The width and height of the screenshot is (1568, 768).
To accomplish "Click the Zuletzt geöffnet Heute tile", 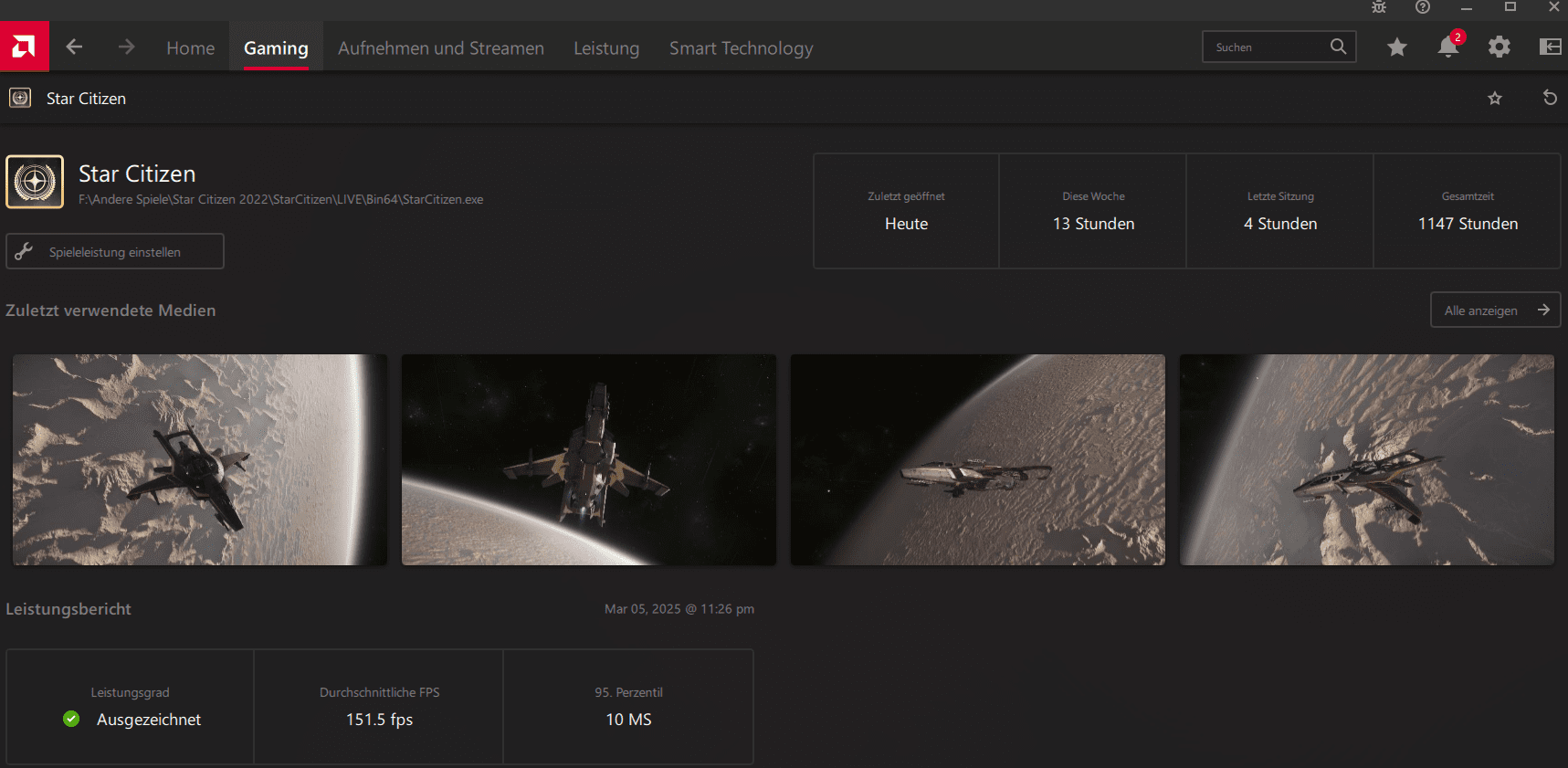I will [x=906, y=211].
